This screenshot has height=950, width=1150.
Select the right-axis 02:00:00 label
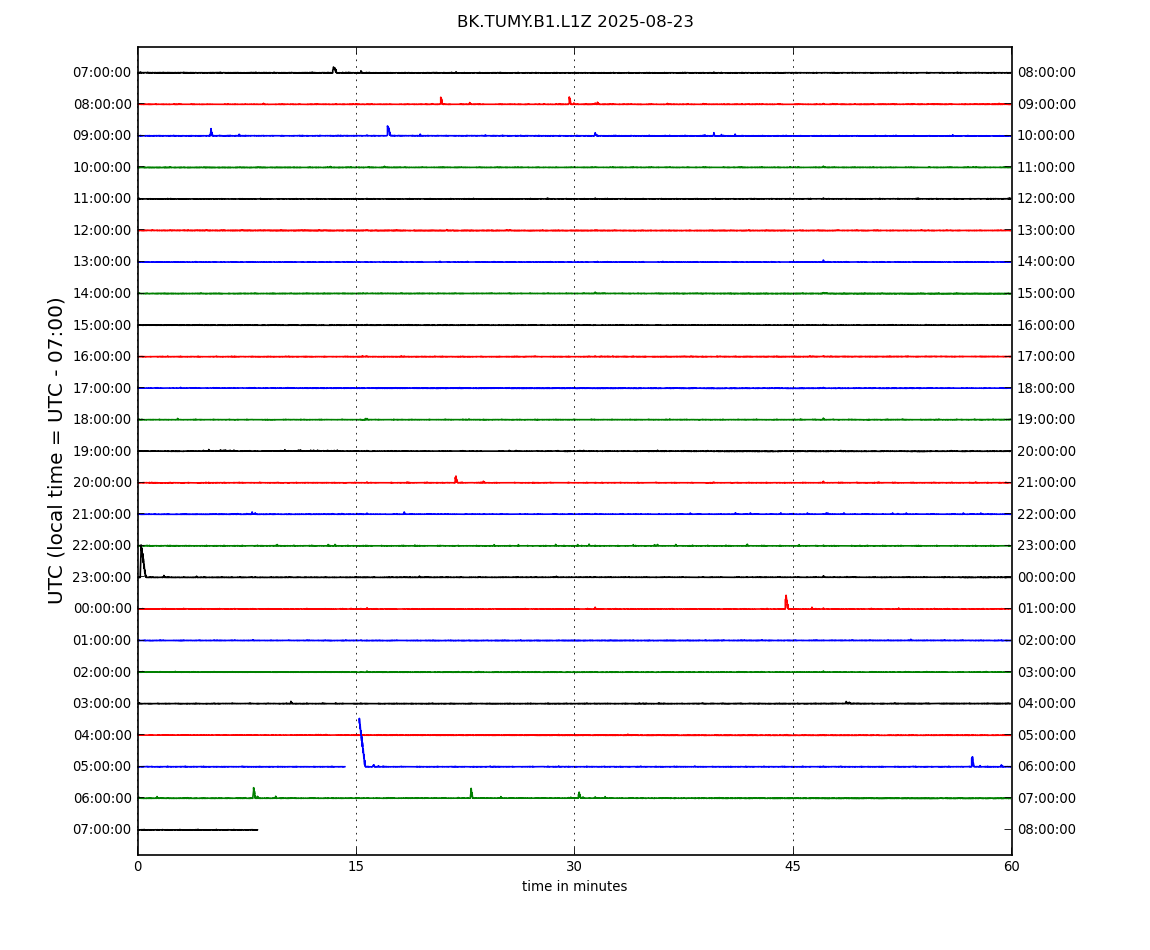pos(1047,640)
